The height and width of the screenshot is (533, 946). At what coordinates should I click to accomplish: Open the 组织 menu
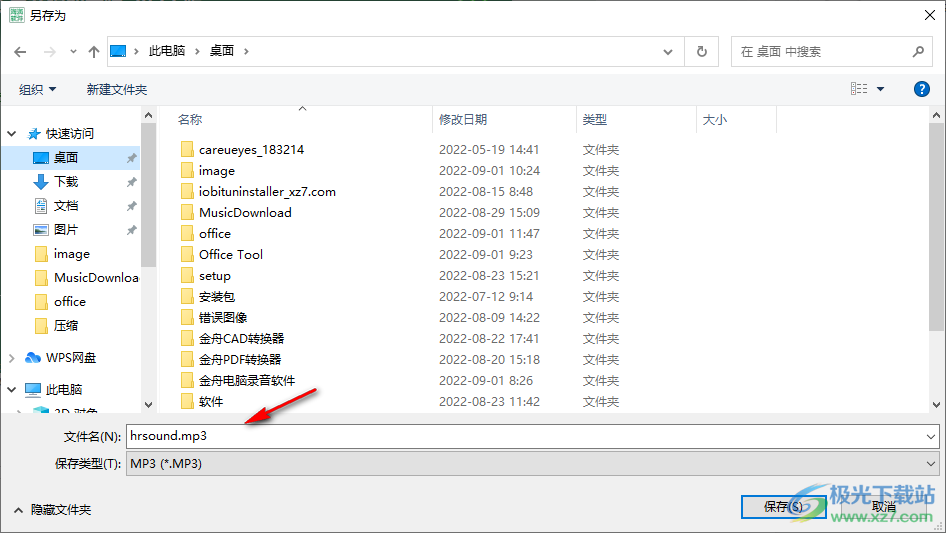pos(37,90)
